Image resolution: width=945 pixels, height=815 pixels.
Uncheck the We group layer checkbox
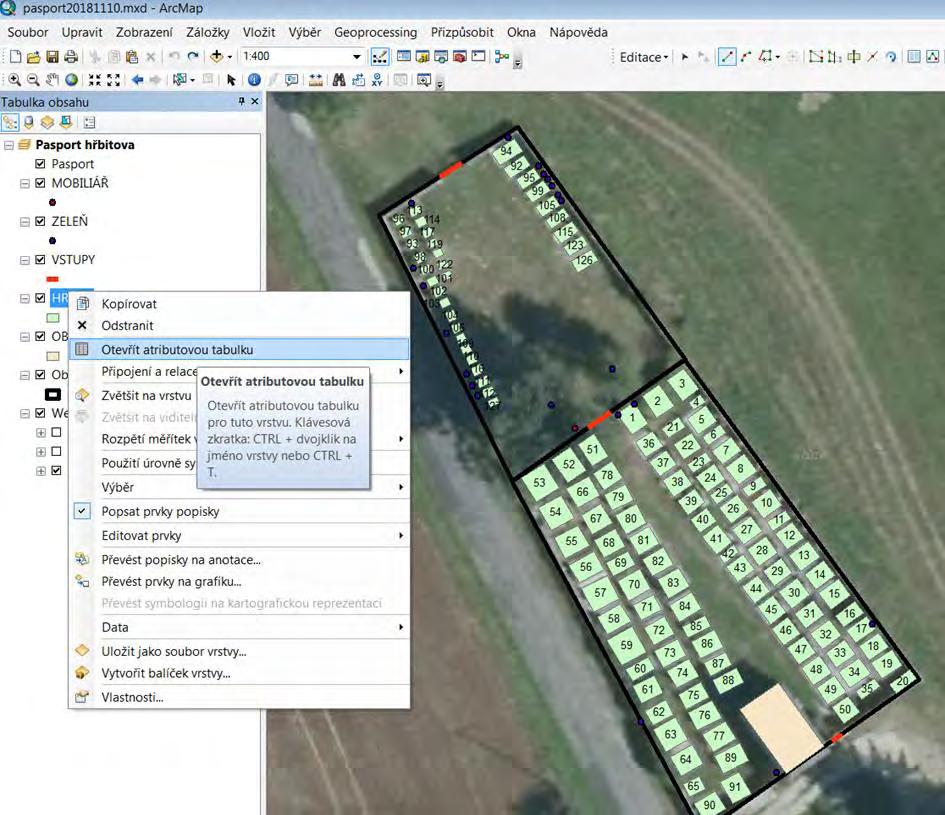[x=40, y=413]
